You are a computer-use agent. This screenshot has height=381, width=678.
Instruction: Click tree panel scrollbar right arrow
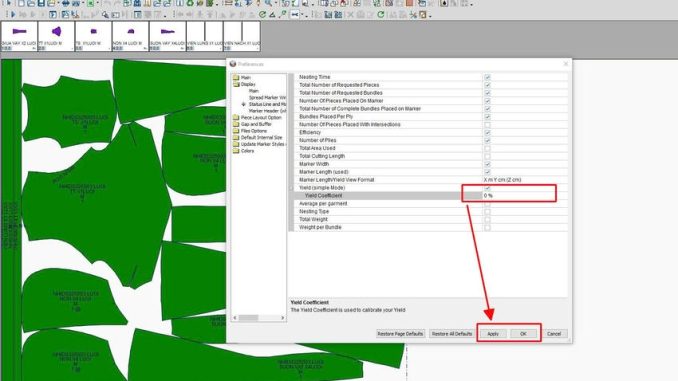[x=282, y=318]
